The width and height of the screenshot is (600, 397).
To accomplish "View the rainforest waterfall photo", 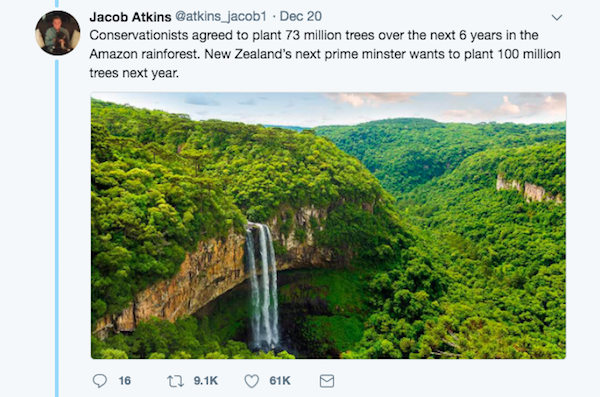I will pyautogui.click(x=328, y=225).
